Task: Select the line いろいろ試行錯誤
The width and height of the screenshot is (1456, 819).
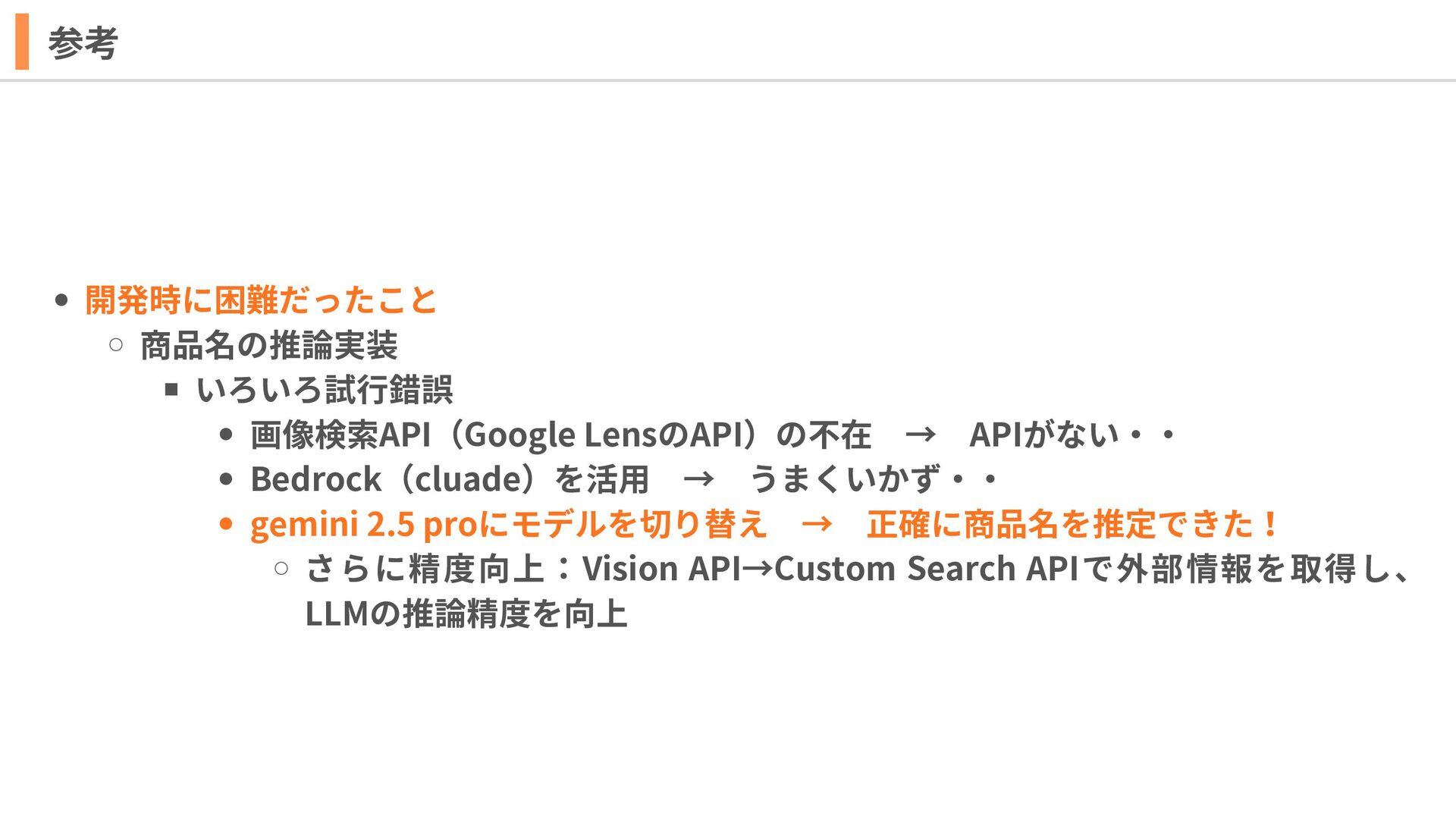Action: pos(325,390)
